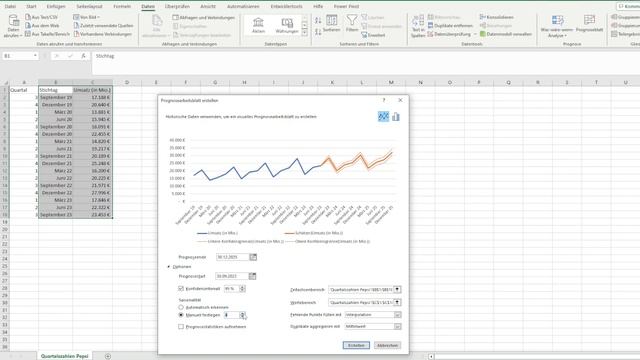Select column chart type icon in forecast dialog
Image resolution: width=640 pixels, height=360 pixels.
pyautogui.click(x=396, y=117)
